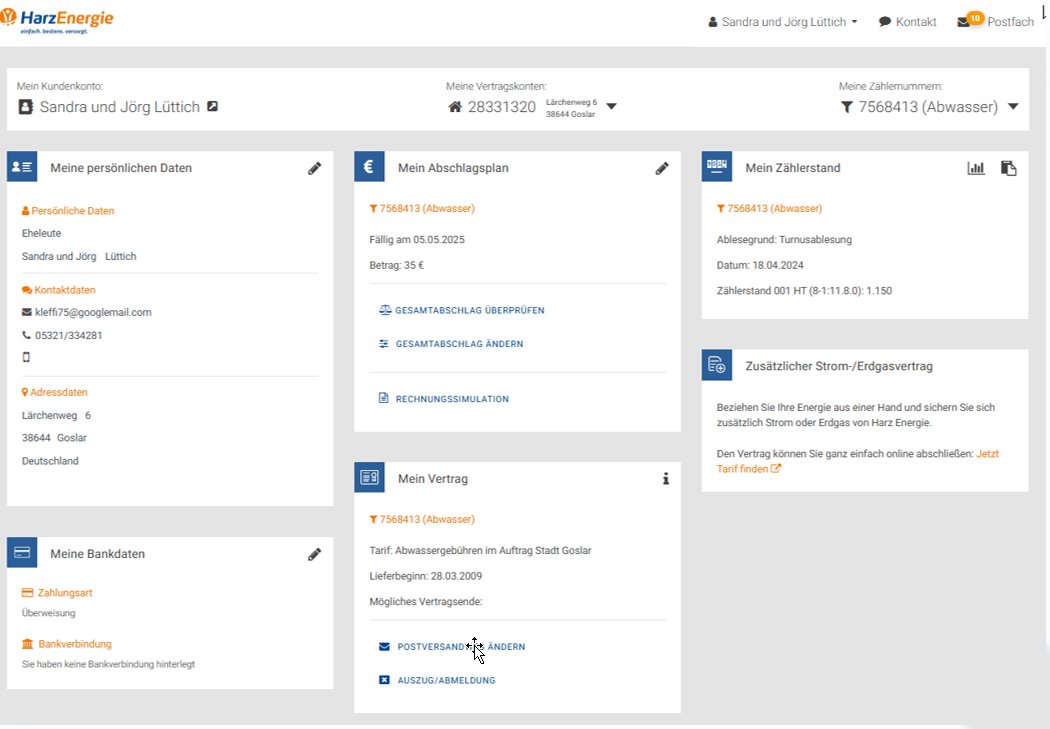Screen dimensions: 1050x729
Task: Edit bank data via the pencil icon
Action: (x=314, y=554)
